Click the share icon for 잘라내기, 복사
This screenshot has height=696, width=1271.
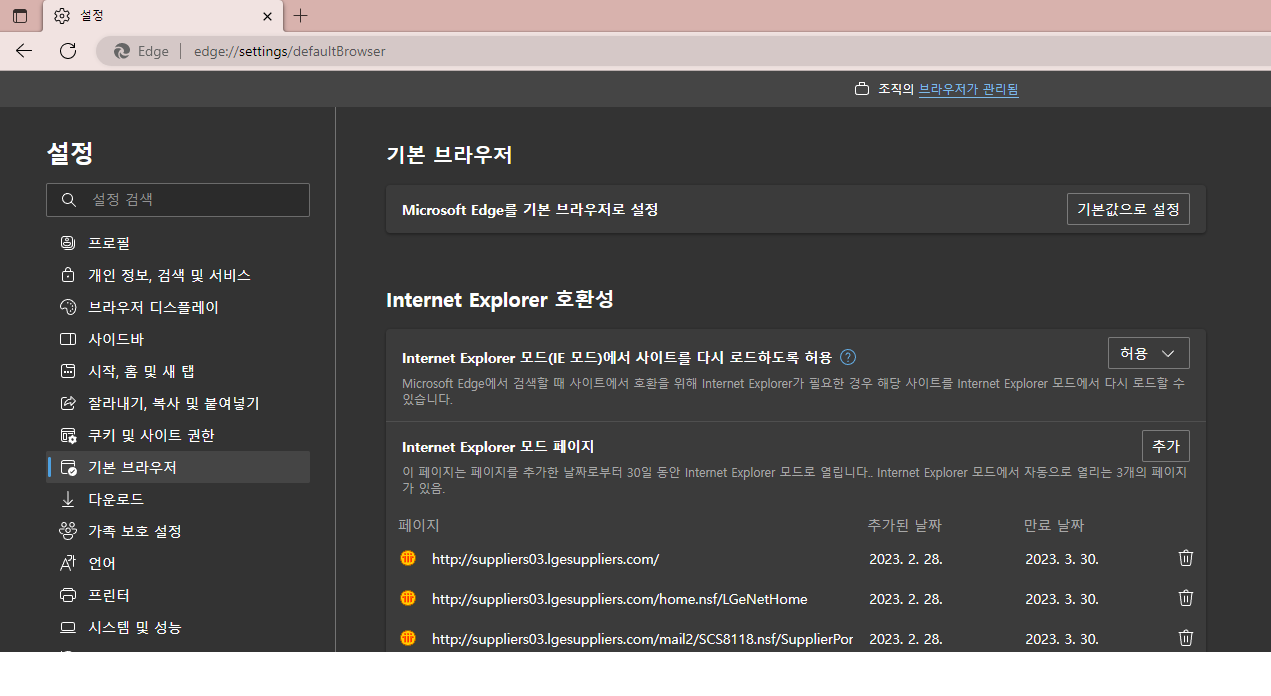click(68, 403)
